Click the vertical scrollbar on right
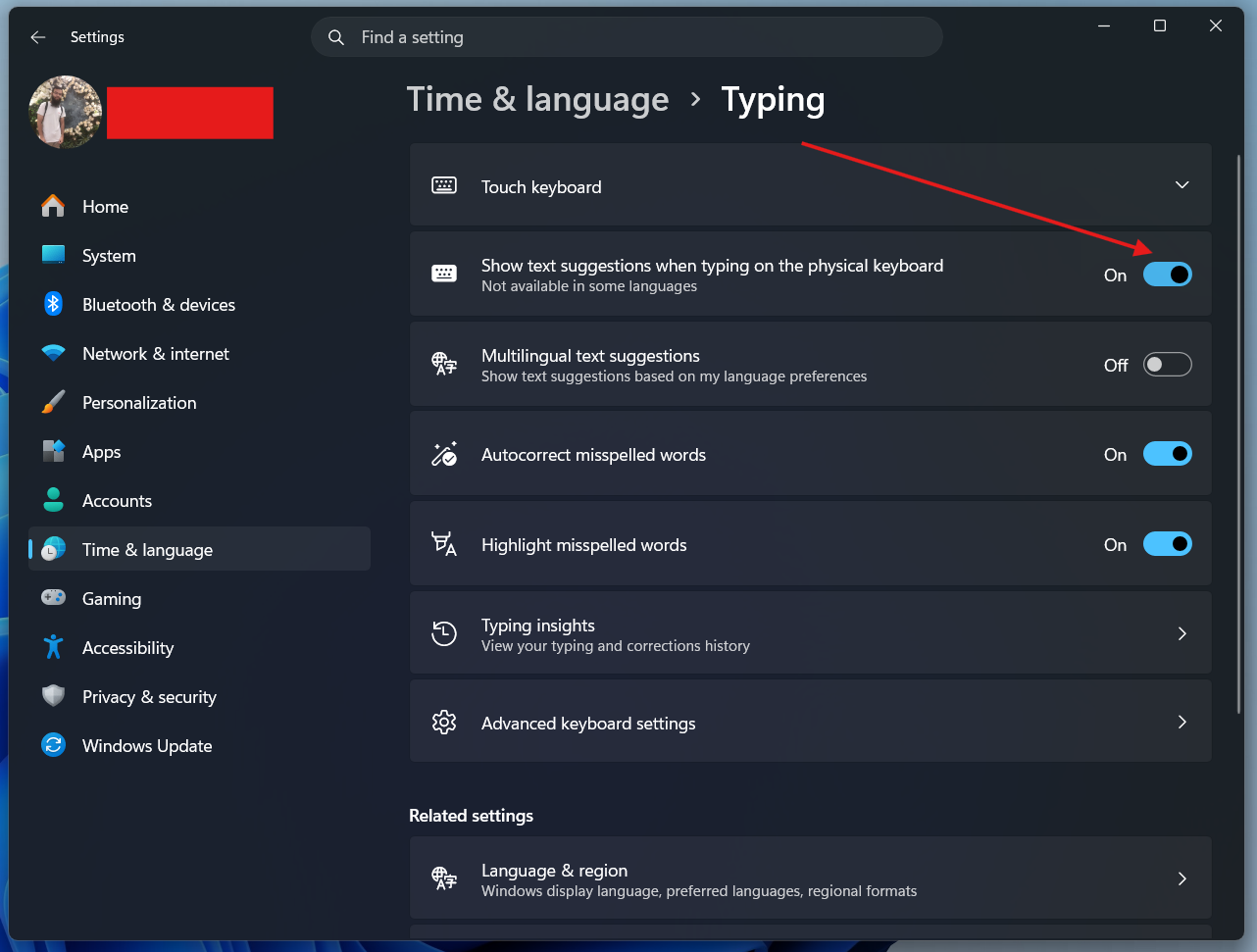 pyautogui.click(x=1238, y=433)
